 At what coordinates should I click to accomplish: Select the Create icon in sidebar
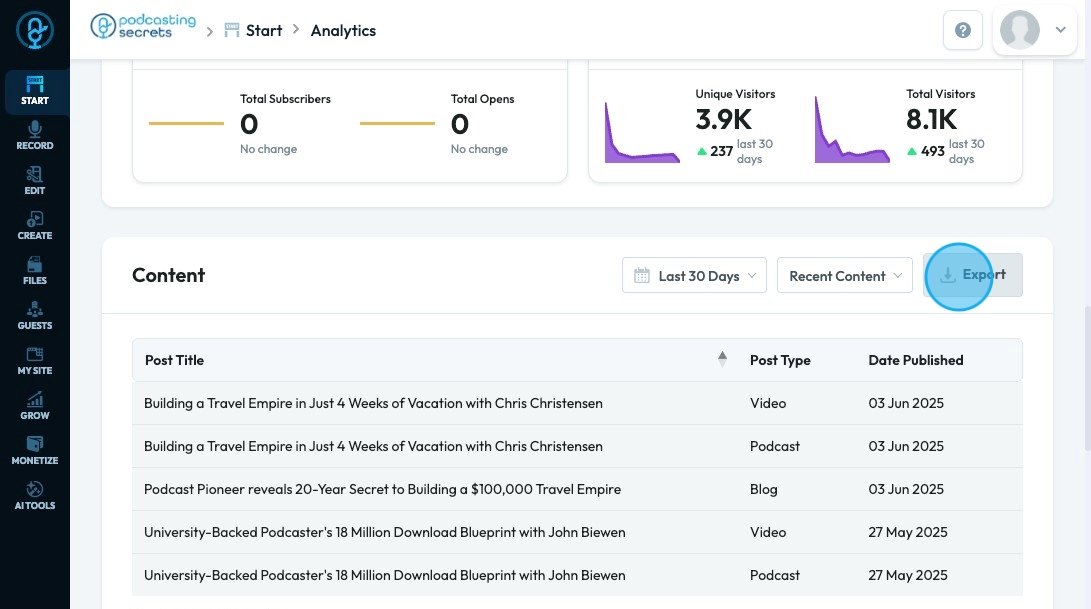point(35,225)
